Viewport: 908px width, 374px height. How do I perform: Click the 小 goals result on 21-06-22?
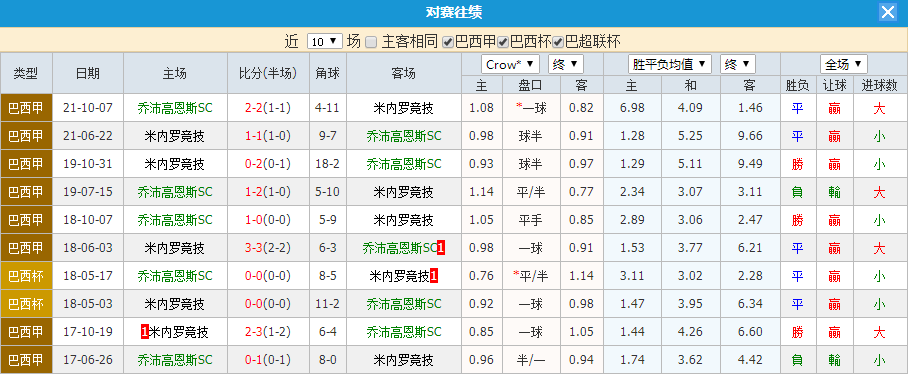pyautogui.click(x=879, y=136)
